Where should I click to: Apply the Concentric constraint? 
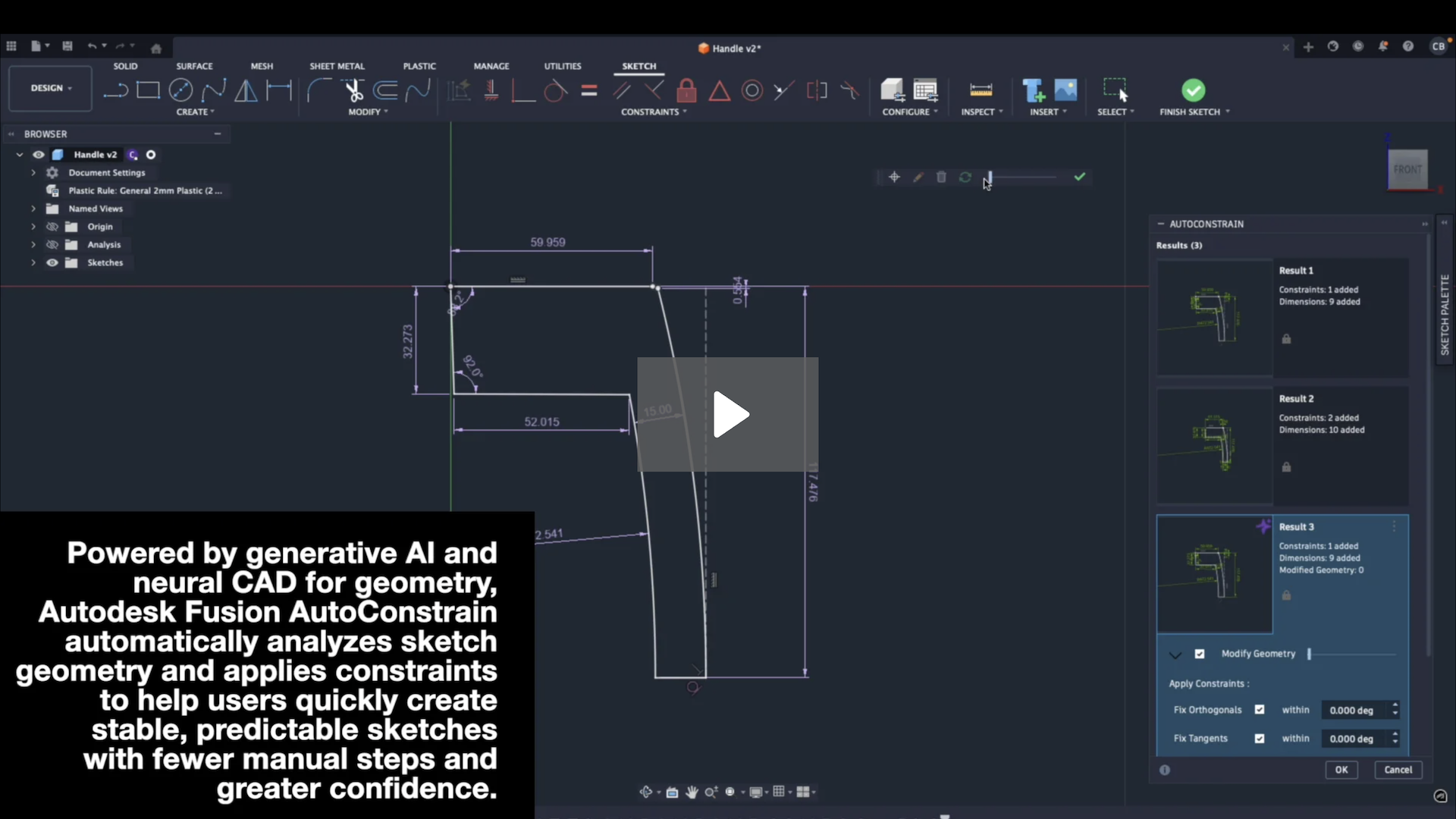[752, 91]
